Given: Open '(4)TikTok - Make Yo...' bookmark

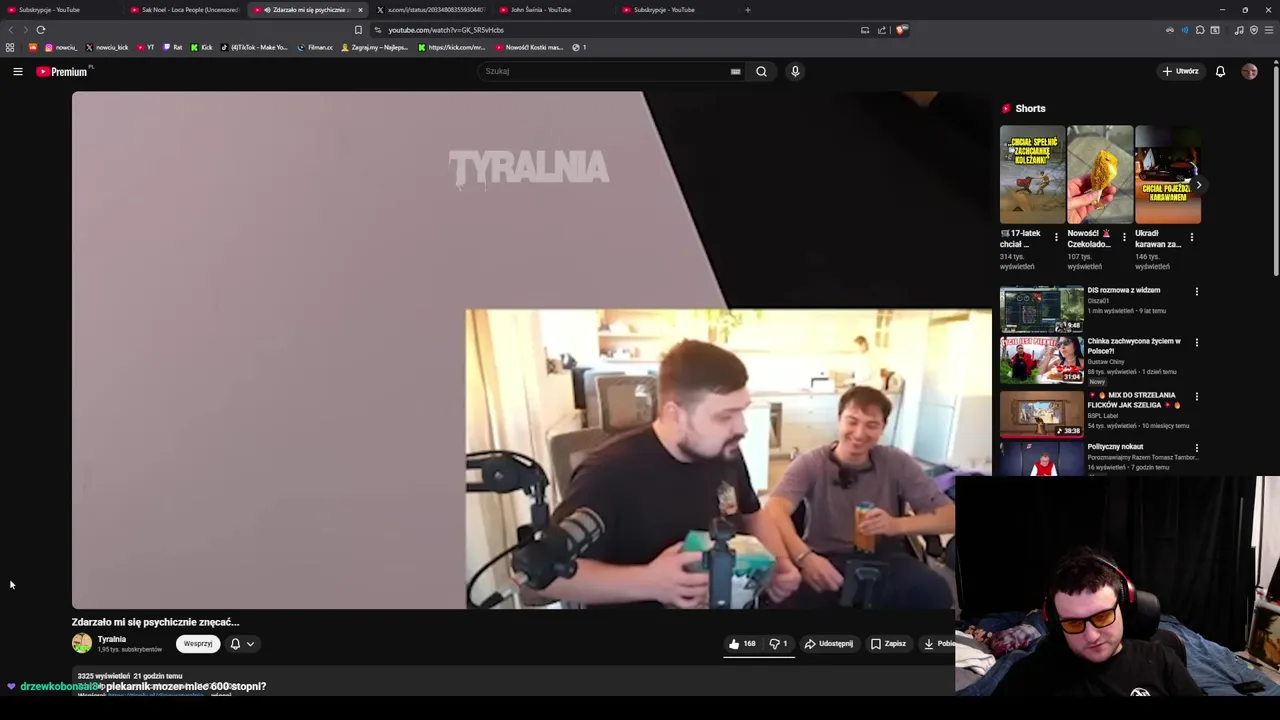Looking at the screenshot, I should tap(255, 47).
